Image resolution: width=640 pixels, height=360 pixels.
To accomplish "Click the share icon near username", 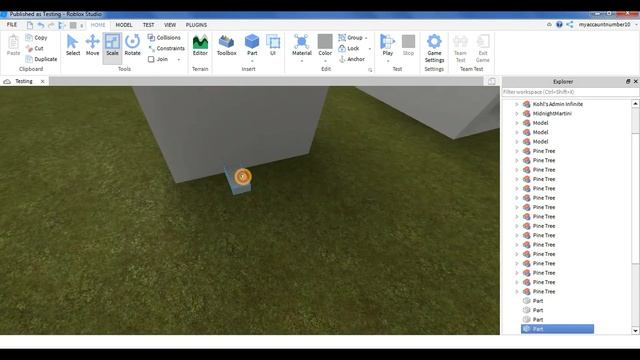I will pos(570,24).
